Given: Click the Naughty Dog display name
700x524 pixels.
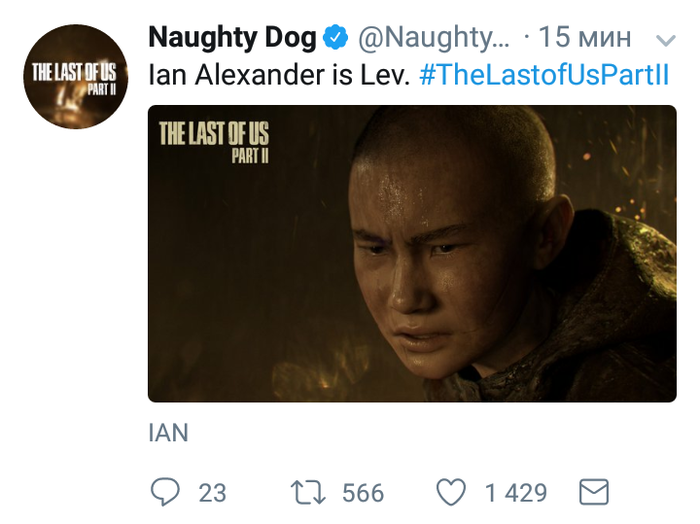Looking at the screenshot, I should click(232, 39).
